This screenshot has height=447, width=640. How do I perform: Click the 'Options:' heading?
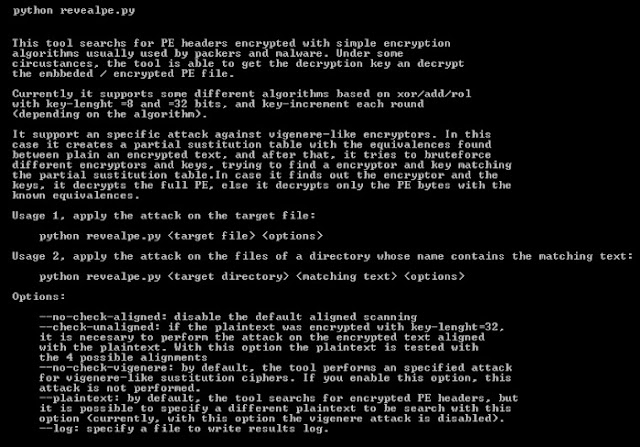coord(38,296)
